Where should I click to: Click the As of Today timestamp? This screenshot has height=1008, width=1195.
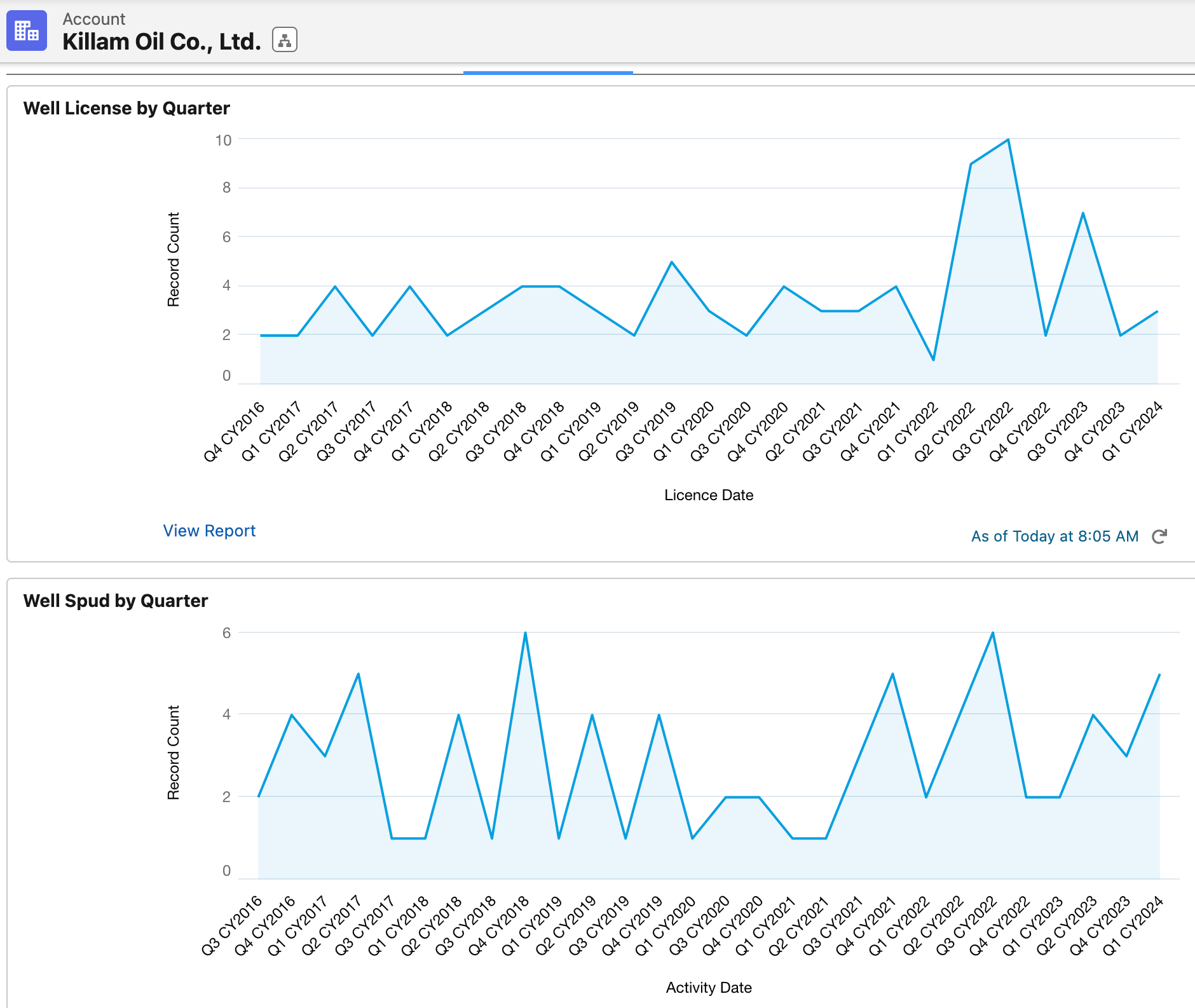(x=1054, y=536)
